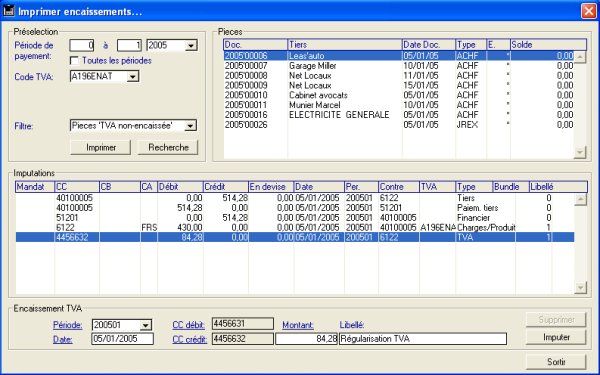Screen dimensions: 600x375
Task: Sort Pieces by Type column header
Action: [x=471, y=45]
